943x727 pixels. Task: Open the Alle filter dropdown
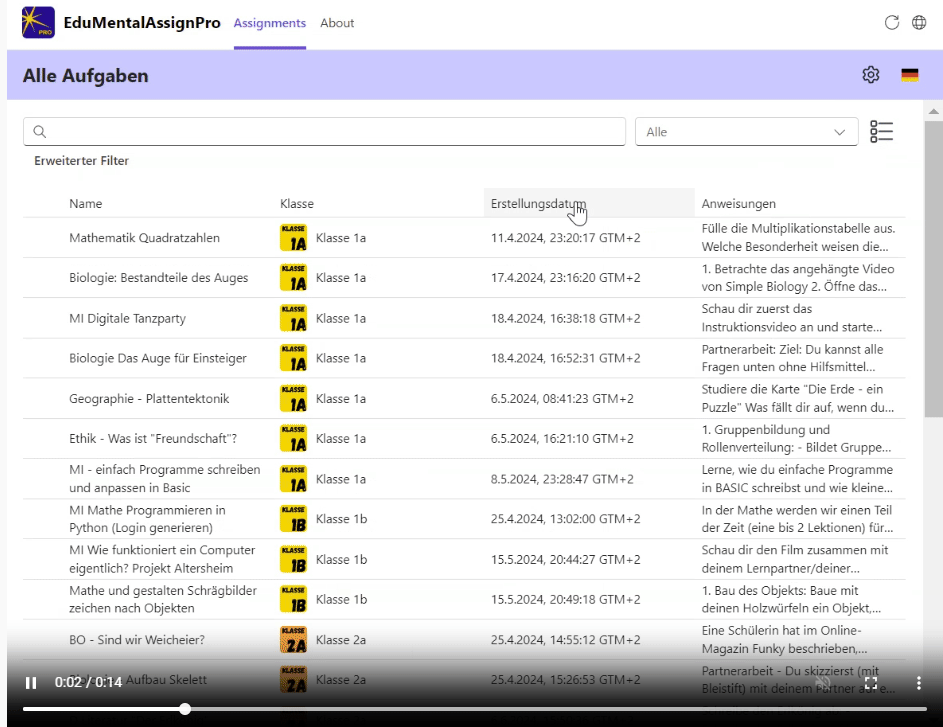coord(746,132)
